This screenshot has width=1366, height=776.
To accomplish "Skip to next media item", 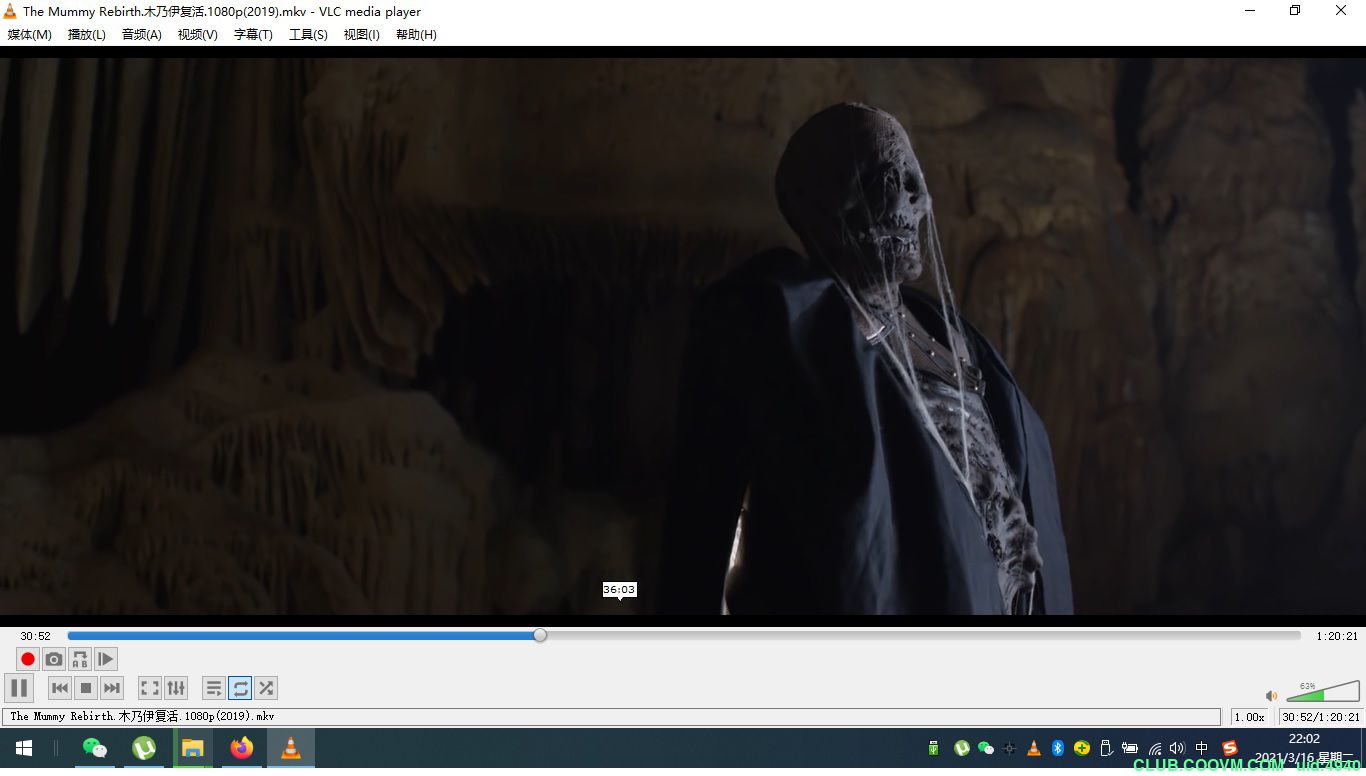I will tap(112, 688).
